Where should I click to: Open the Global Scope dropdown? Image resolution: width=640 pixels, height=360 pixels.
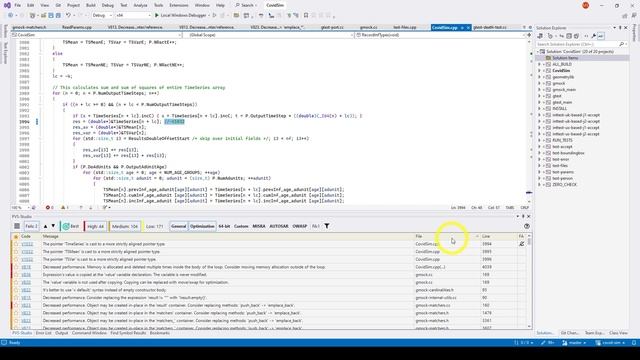coord(268,35)
